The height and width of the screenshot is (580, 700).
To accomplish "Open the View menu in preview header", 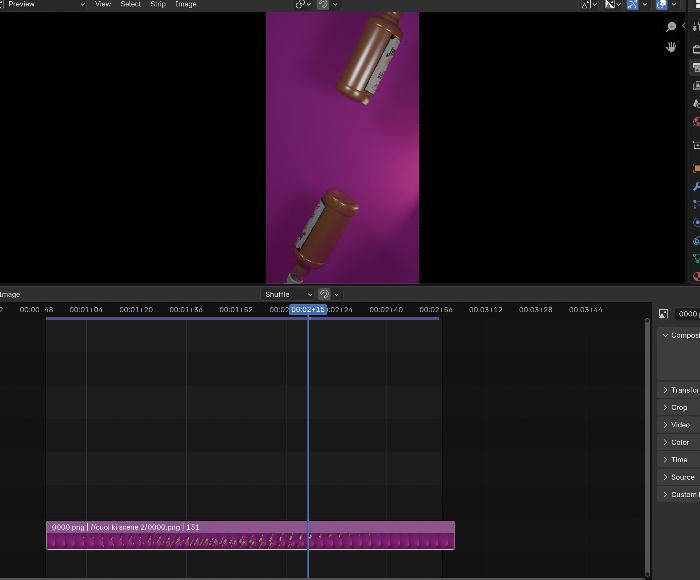I will point(103,4).
